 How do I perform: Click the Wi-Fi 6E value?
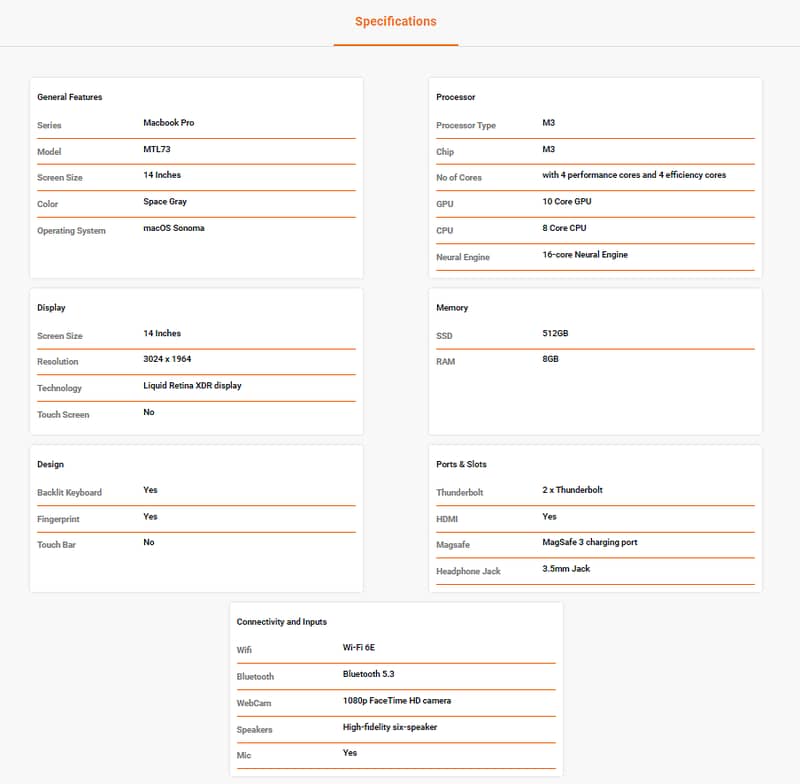(361, 648)
